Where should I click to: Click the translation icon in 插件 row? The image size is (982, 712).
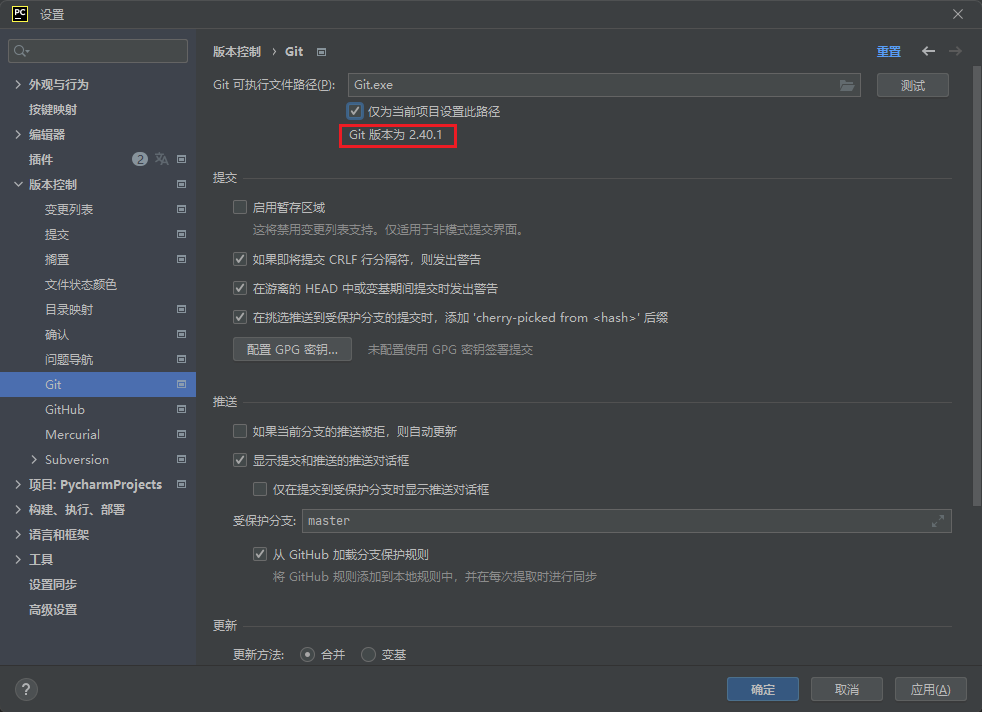click(162, 159)
